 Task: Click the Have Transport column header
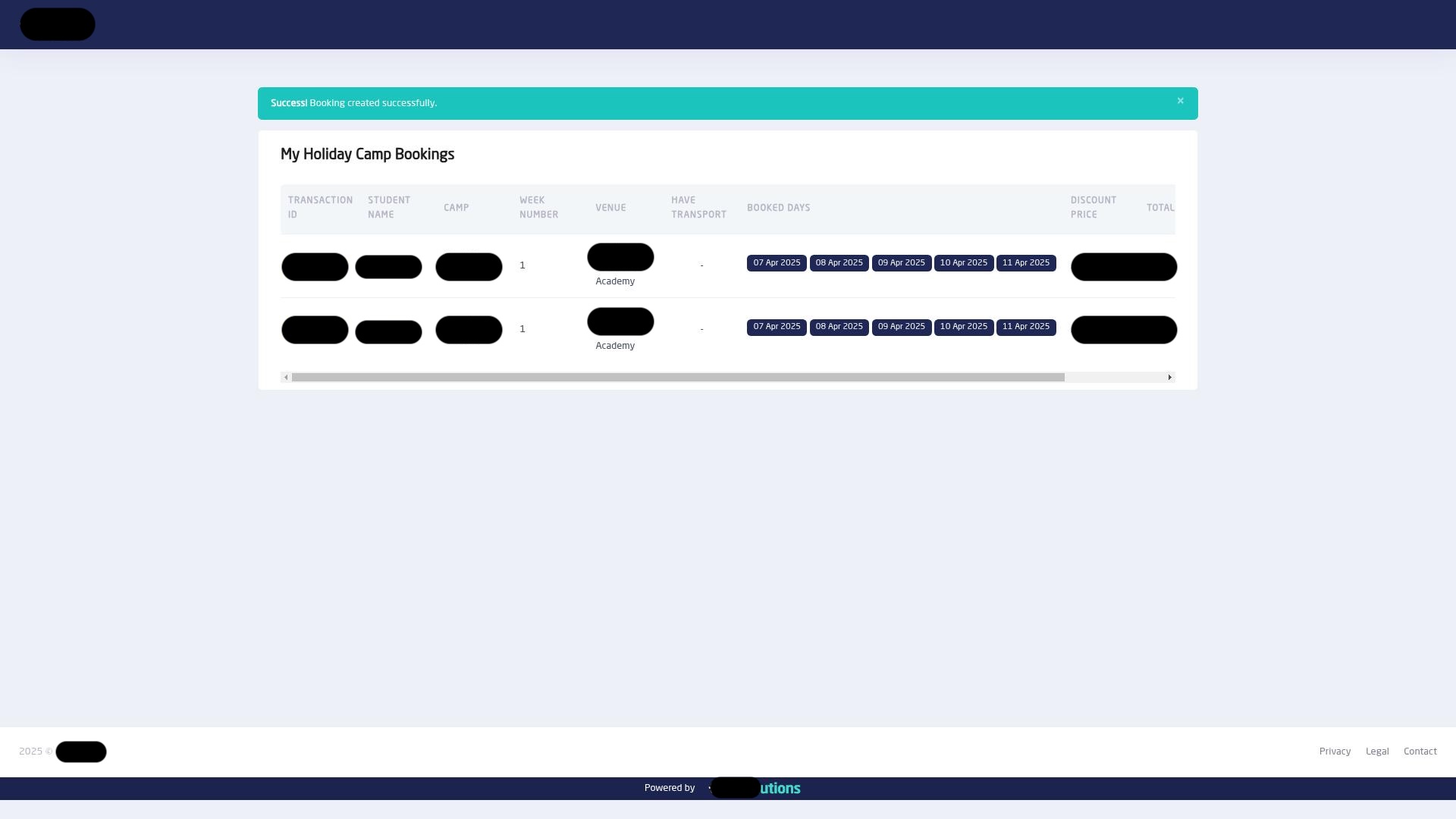click(698, 208)
